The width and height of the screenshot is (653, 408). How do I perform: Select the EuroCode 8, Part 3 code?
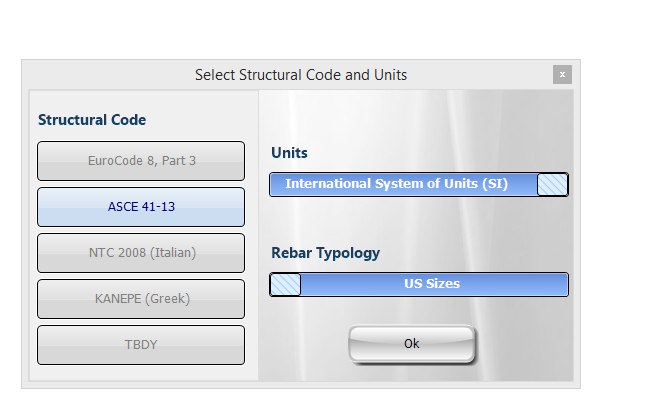pos(141,161)
